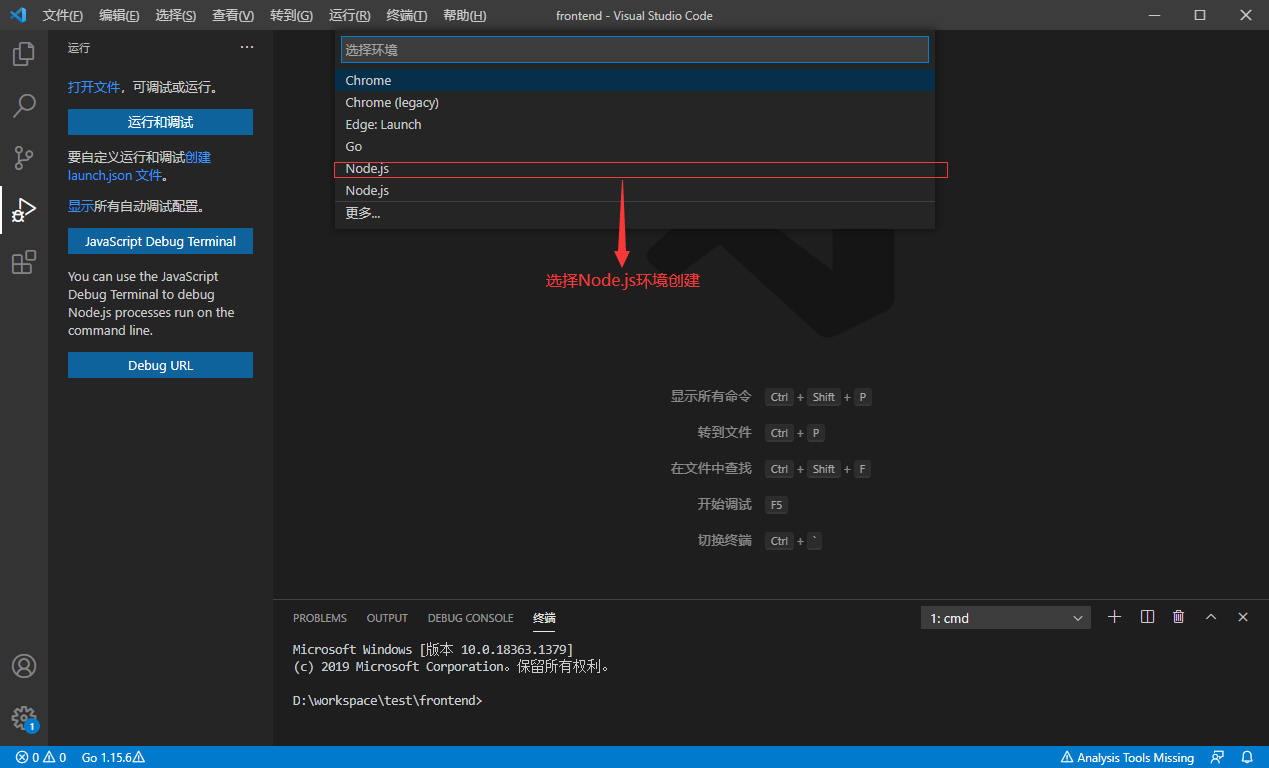Click the VS Code logo in the title bar
The image size is (1269, 768).
(18, 15)
